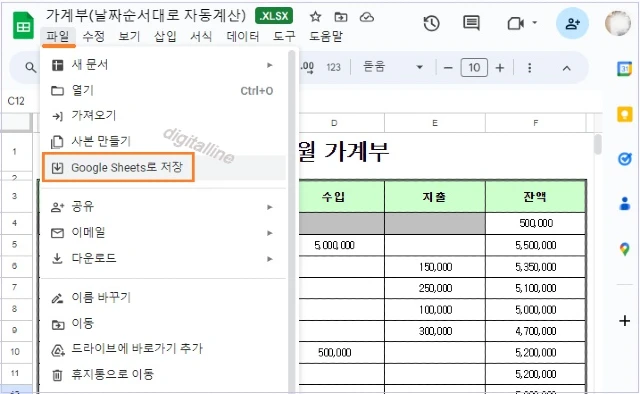Screen dimensions: 640x394
Task: Expand the 이메일 submenu arrow
Action: 270,233
